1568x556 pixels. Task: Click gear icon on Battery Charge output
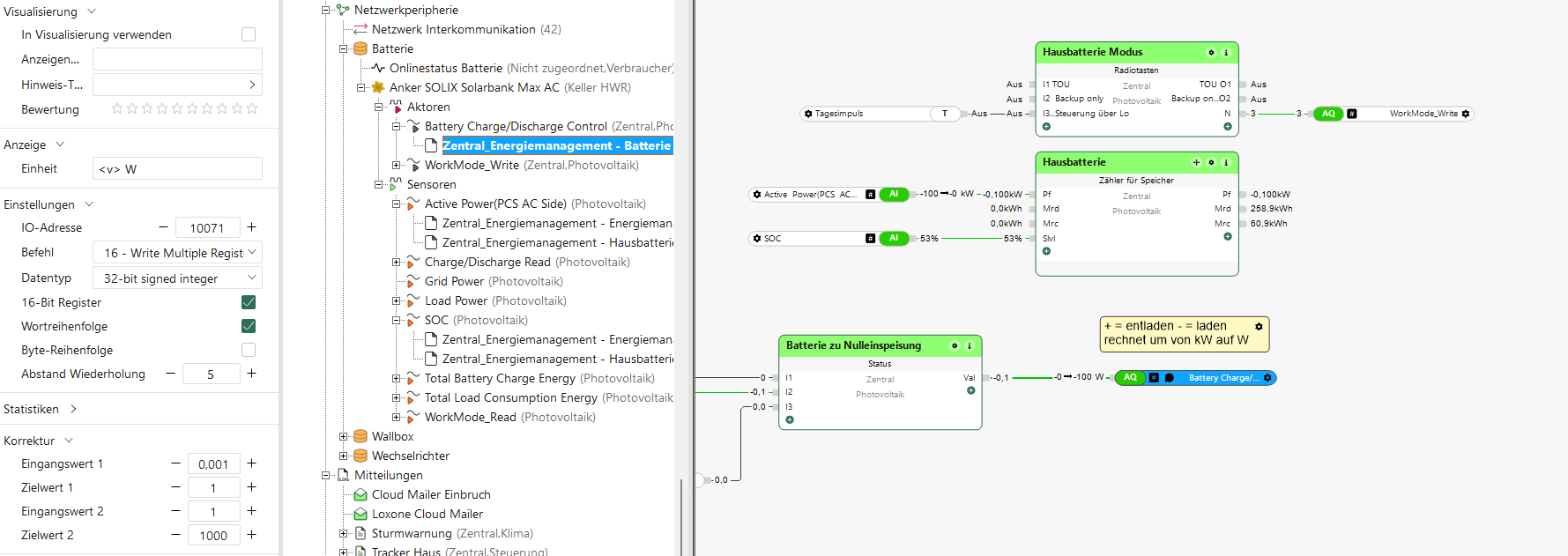coord(1267,378)
